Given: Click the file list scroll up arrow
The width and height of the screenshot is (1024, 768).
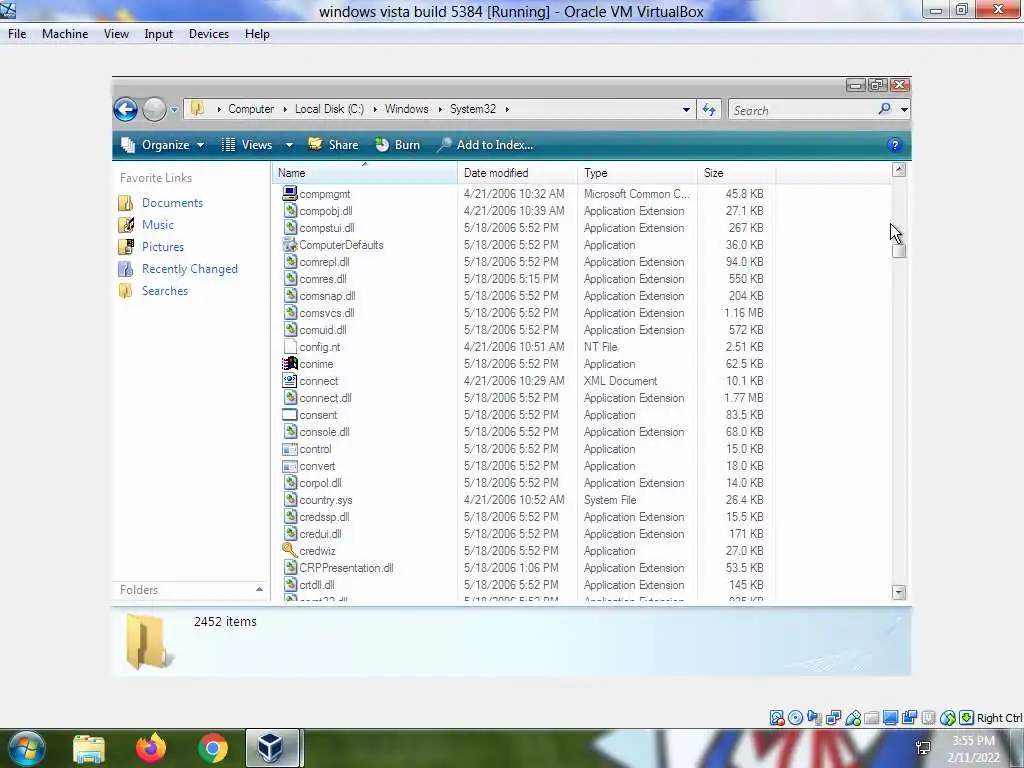Looking at the screenshot, I should click(899, 170).
